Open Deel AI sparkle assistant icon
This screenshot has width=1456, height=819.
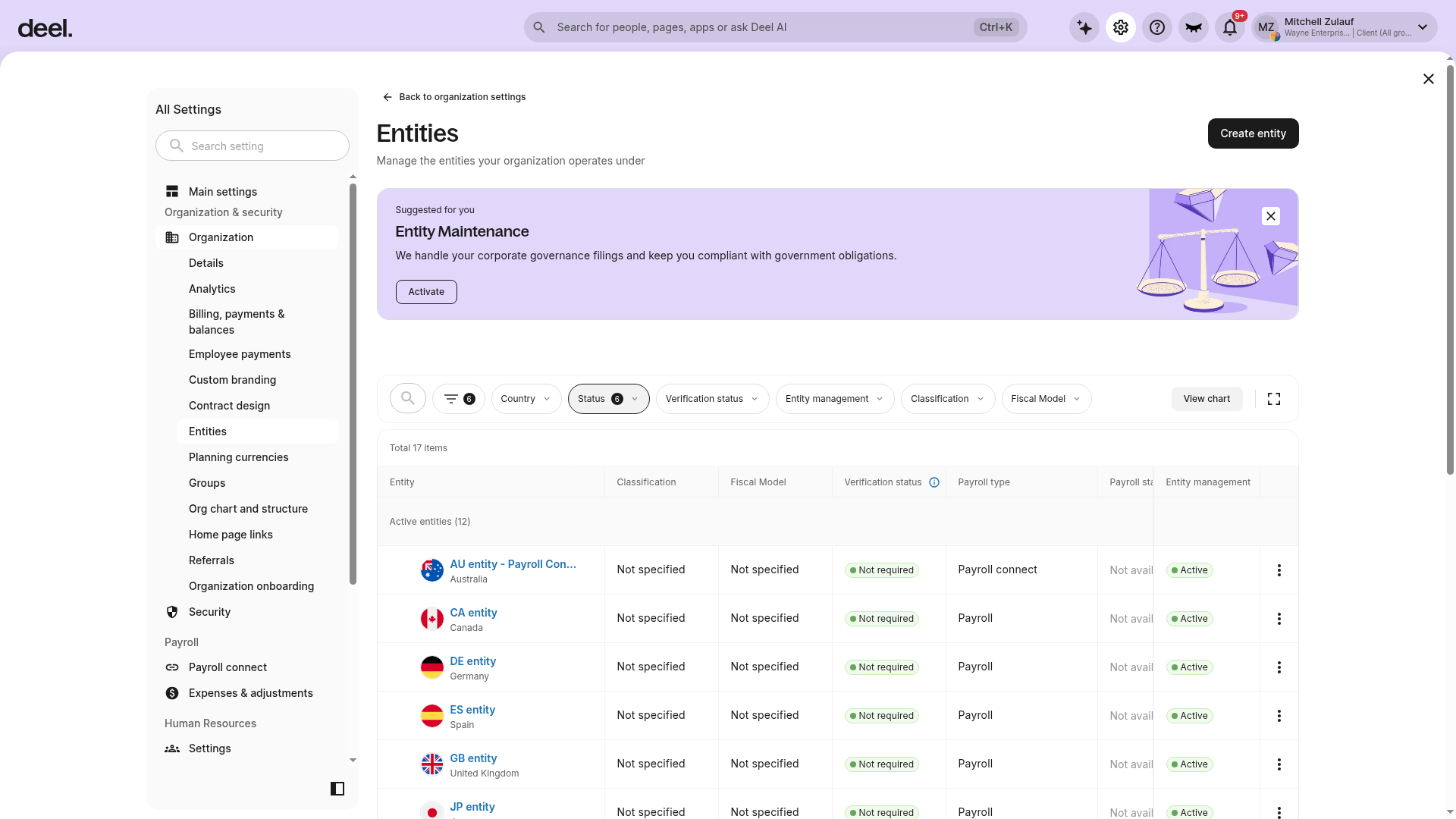tap(1084, 28)
